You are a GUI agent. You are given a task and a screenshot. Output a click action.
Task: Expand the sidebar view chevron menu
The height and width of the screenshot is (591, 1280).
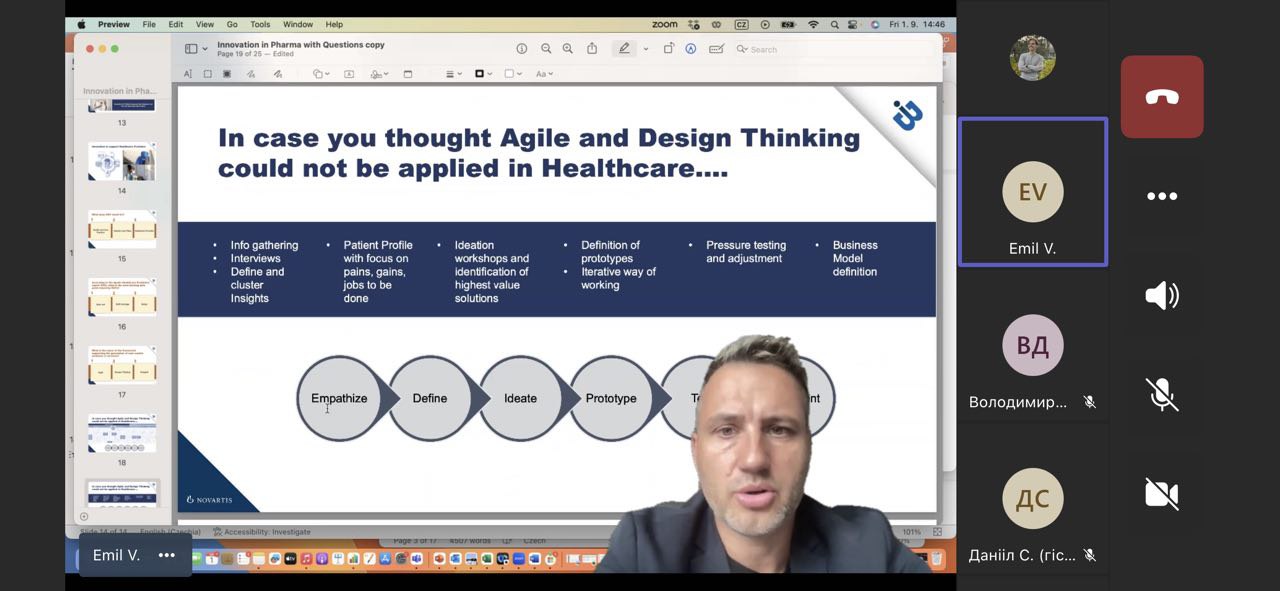[x=205, y=49]
